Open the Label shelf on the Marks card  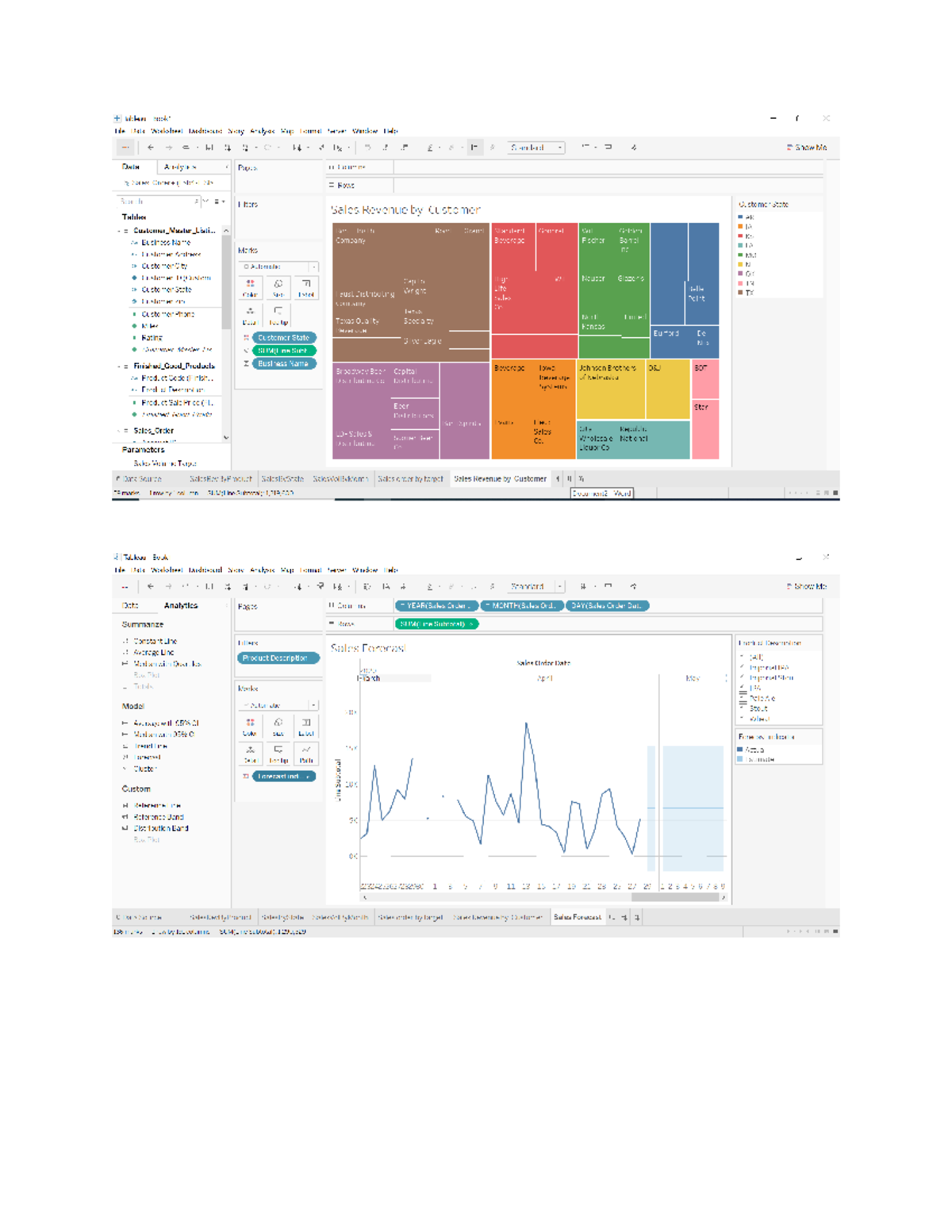click(306, 288)
